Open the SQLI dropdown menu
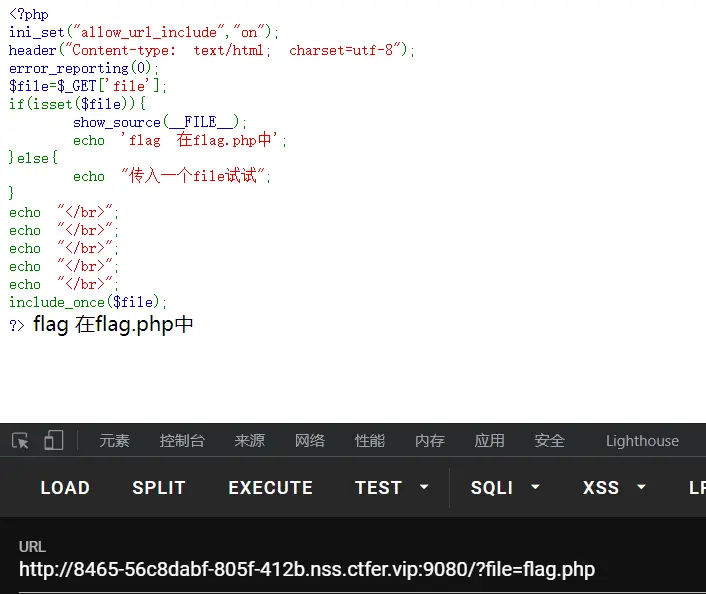The height and width of the screenshot is (594, 706). point(505,488)
